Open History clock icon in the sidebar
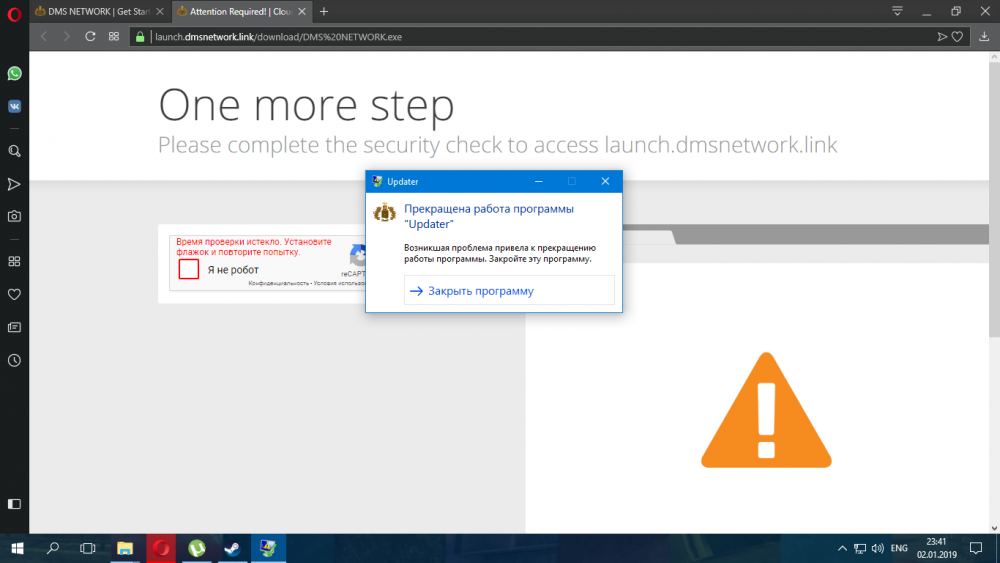The width and height of the screenshot is (1000, 563). click(x=15, y=360)
